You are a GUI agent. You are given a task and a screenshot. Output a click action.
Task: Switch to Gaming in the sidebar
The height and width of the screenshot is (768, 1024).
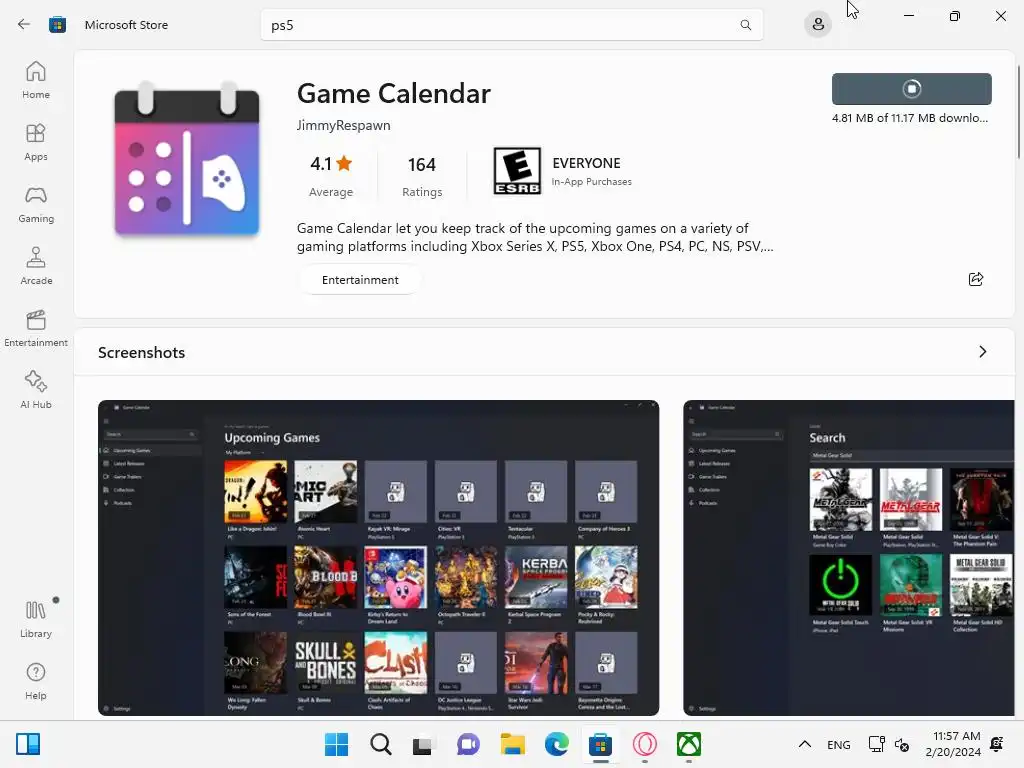pos(36,204)
